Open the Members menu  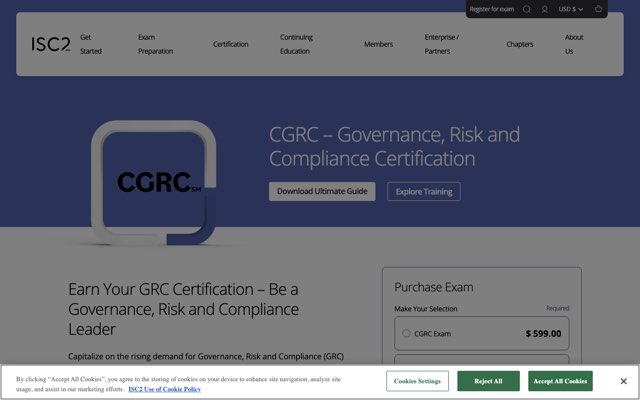pos(378,44)
